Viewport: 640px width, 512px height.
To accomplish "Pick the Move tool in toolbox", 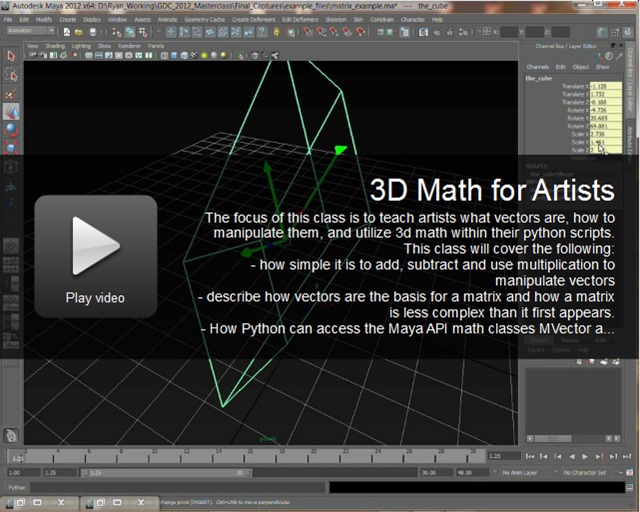I will (x=11, y=110).
